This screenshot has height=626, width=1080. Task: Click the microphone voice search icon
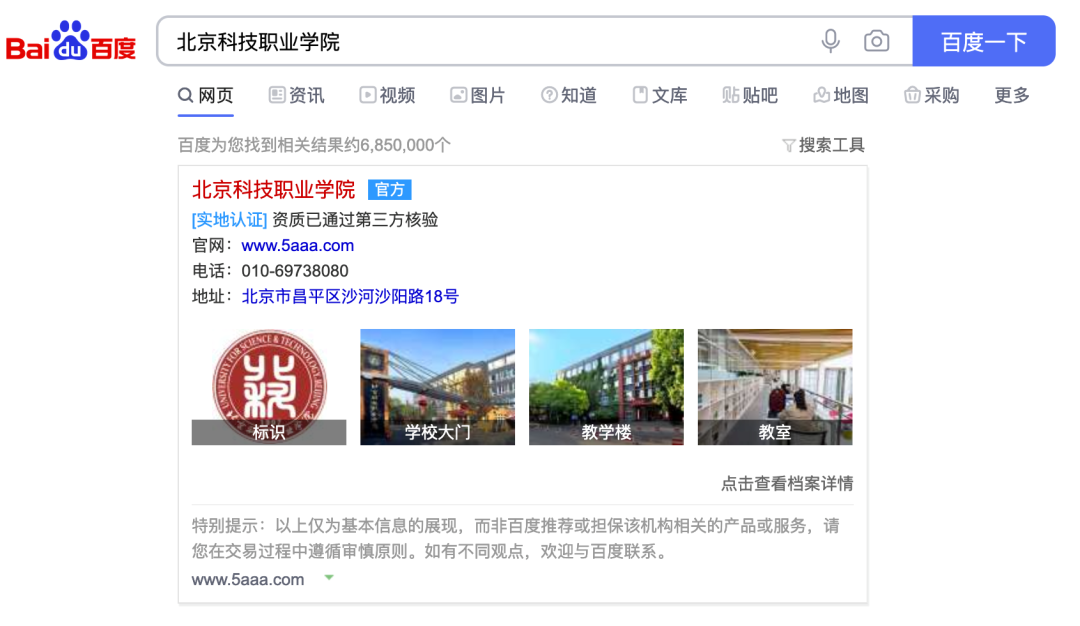click(831, 41)
